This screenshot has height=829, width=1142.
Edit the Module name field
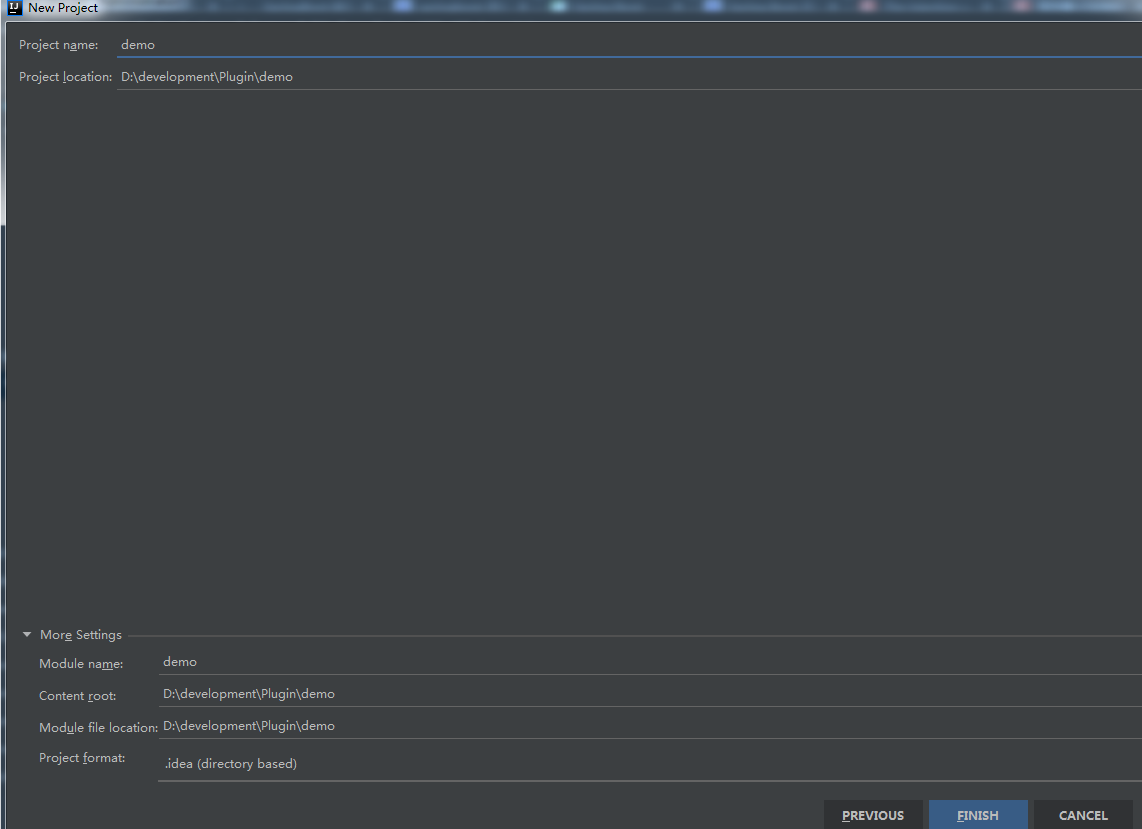pyautogui.click(x=650, y=661)
